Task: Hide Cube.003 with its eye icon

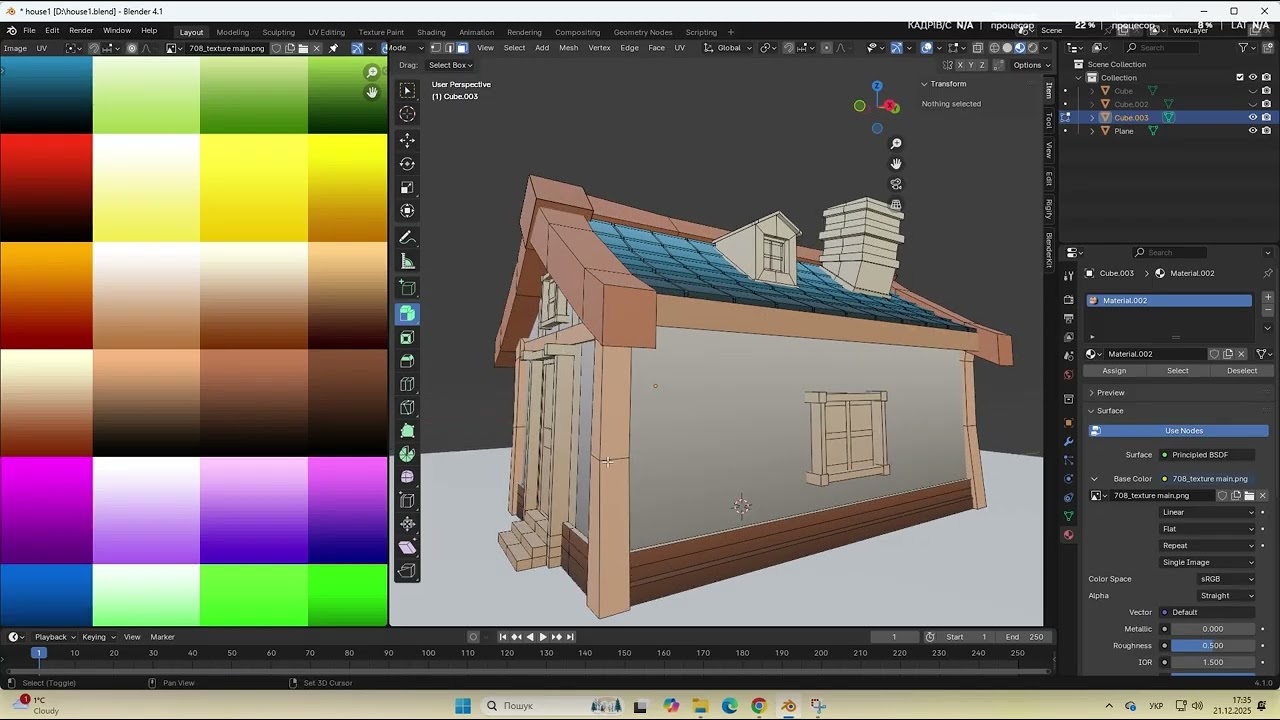Action: (x=1252, y=117)
